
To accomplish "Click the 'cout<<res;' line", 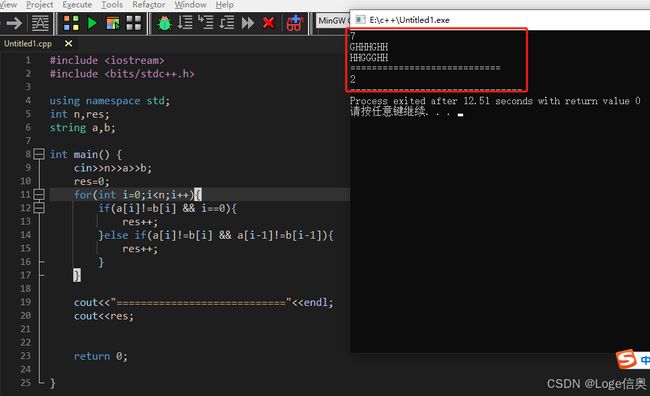I will point(104,316).
